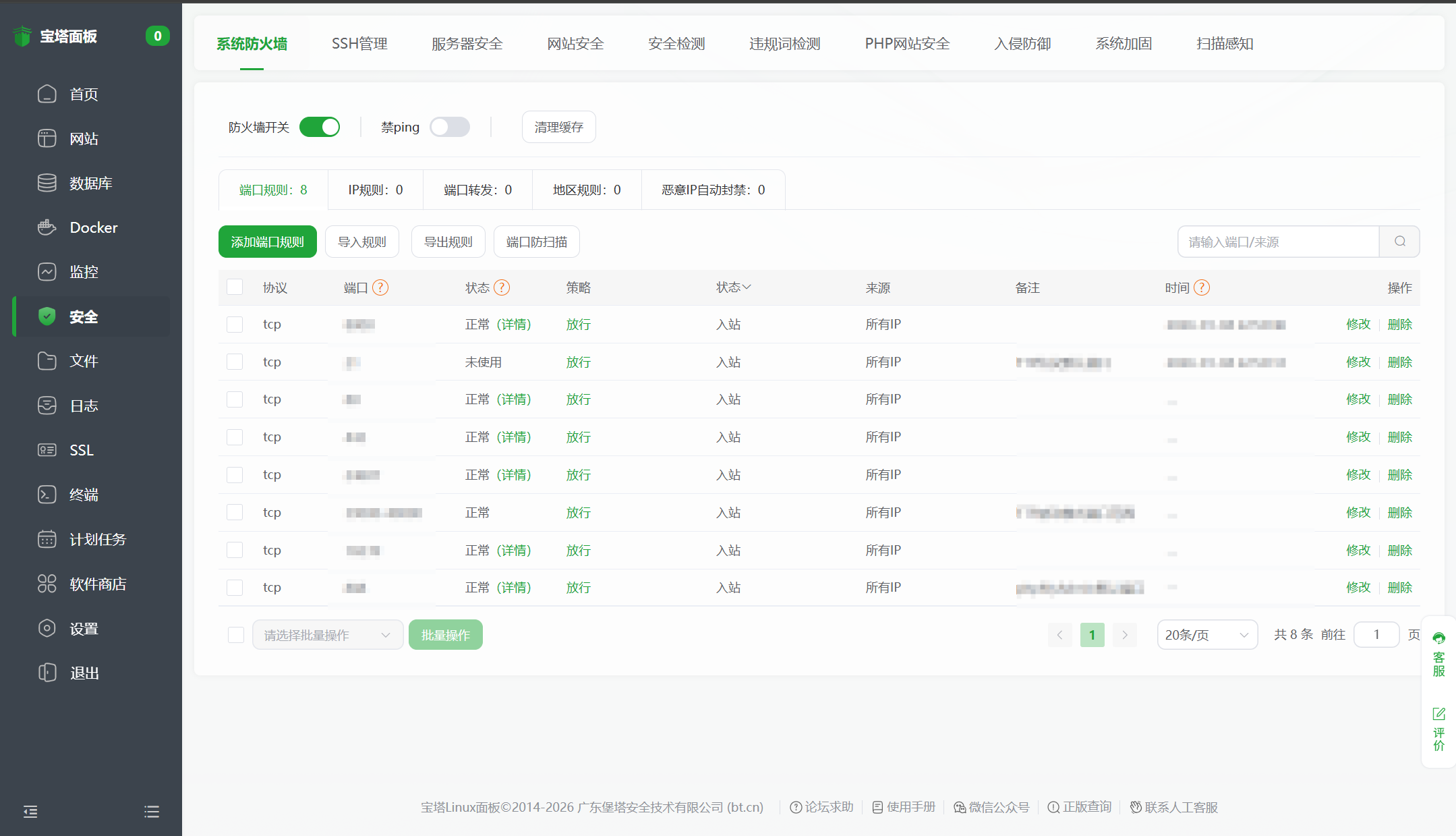
Task: Collapse sidebar using bottom-left menu icon
Action: click(x=30, y=812)
